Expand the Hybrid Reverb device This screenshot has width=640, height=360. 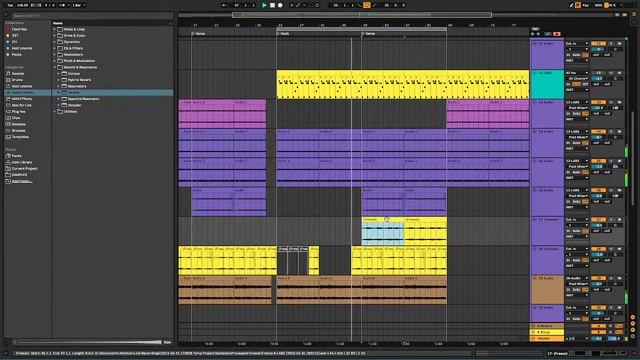[59, 80]
